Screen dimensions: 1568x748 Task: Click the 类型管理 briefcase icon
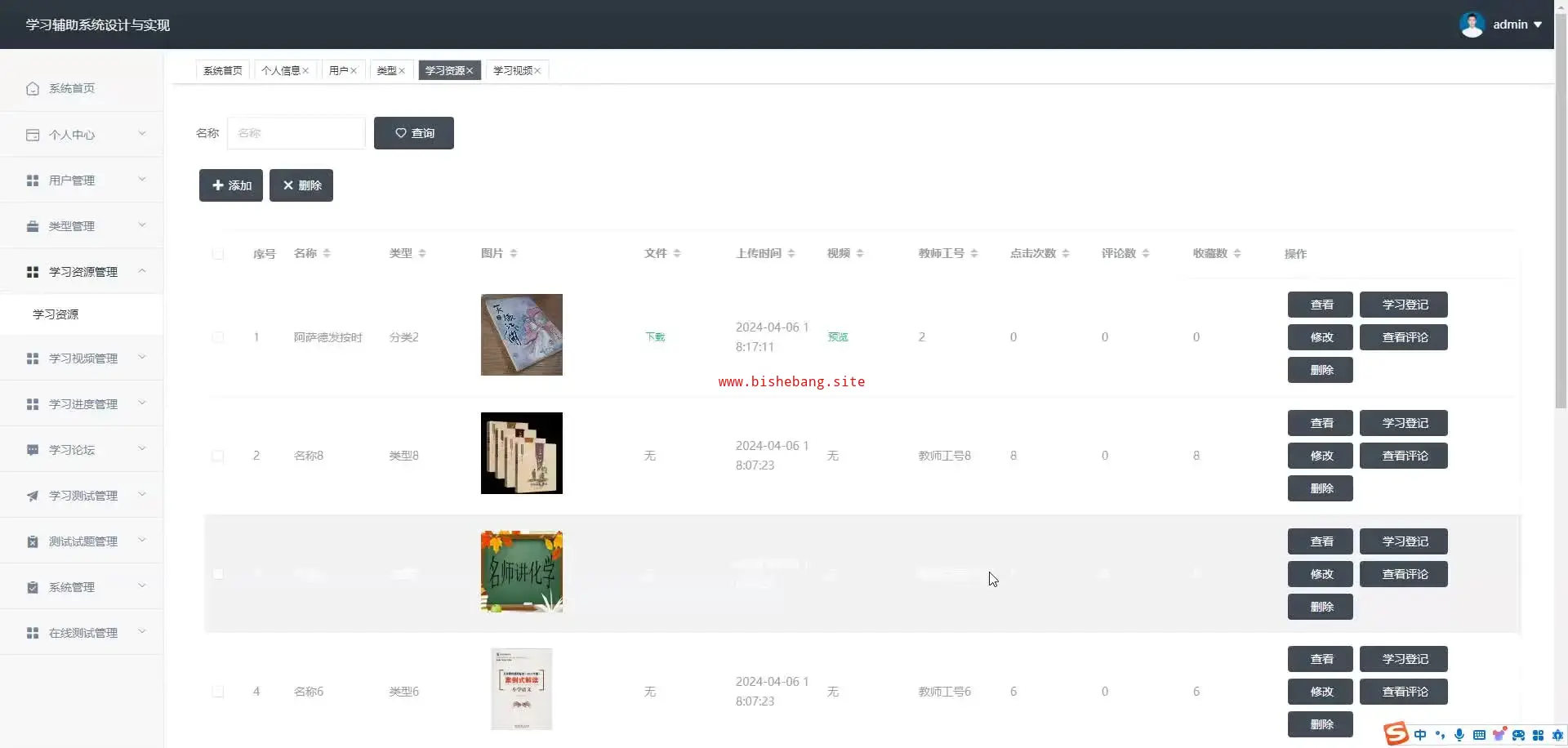point(33,226)
